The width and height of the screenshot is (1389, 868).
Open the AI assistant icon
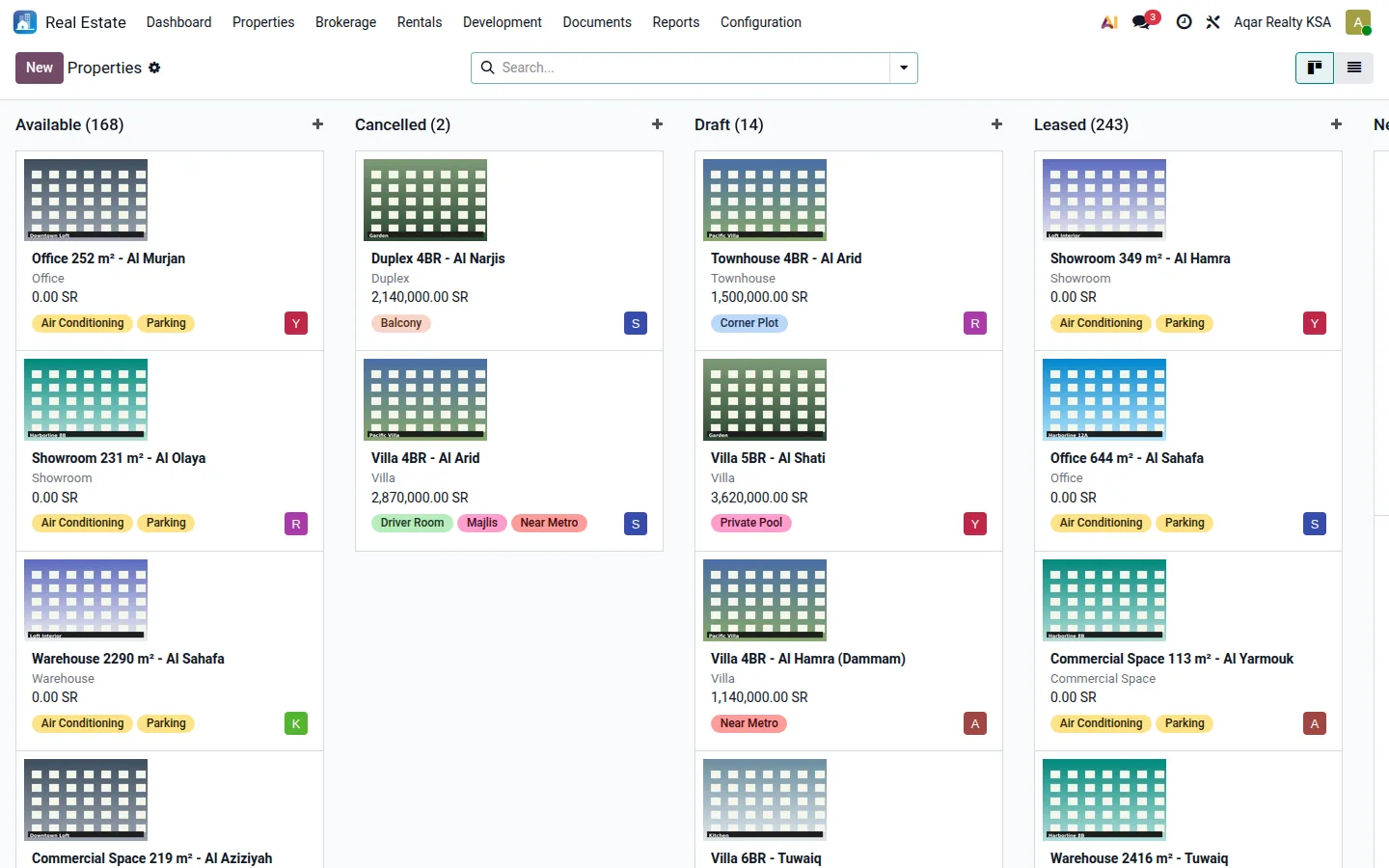1109,22
